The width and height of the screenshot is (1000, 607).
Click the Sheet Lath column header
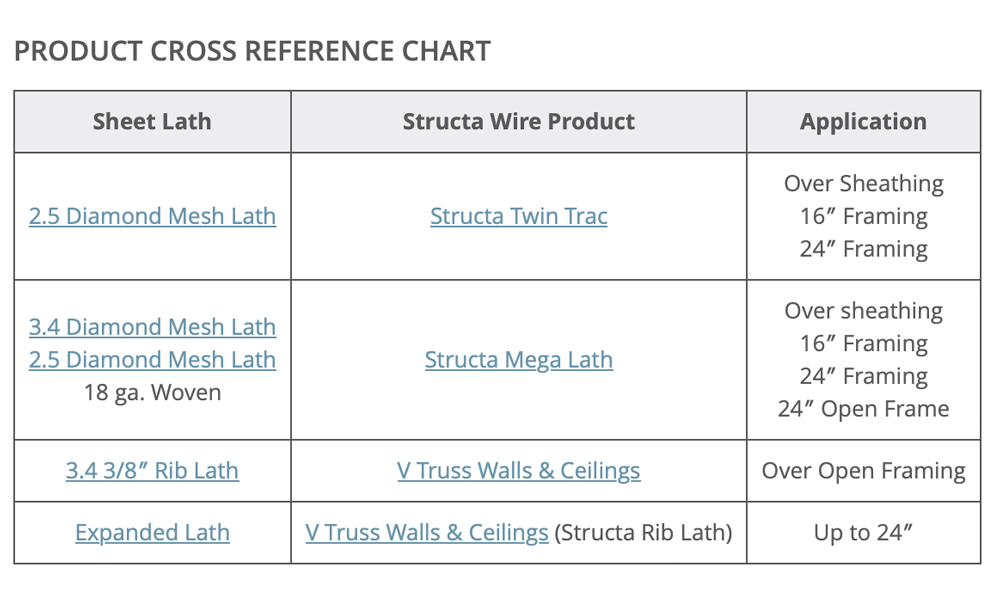(152, 122)
